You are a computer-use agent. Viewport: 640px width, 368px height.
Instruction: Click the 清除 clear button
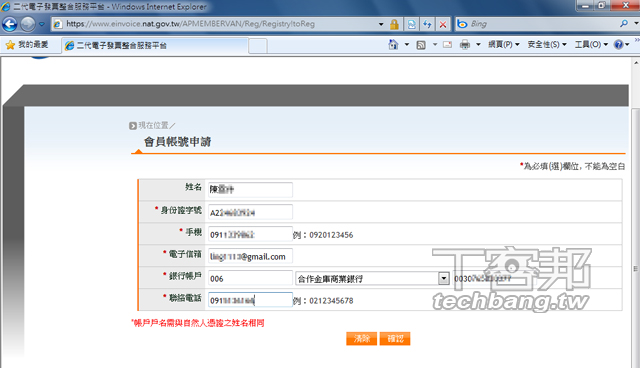coord(362,339)
